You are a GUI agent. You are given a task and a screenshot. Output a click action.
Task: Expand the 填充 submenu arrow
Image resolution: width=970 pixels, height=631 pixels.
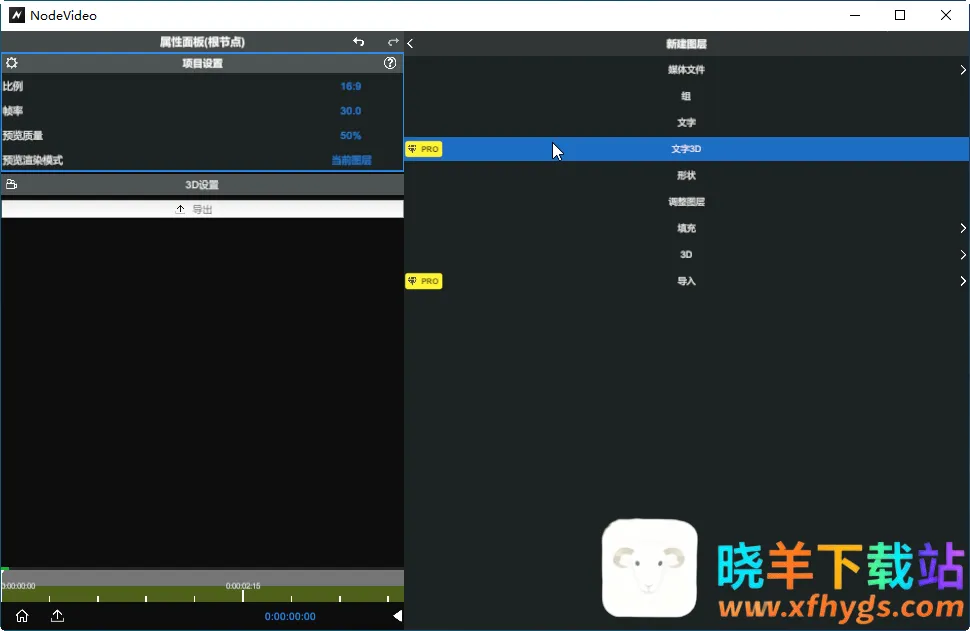click(x=962, y=229)
